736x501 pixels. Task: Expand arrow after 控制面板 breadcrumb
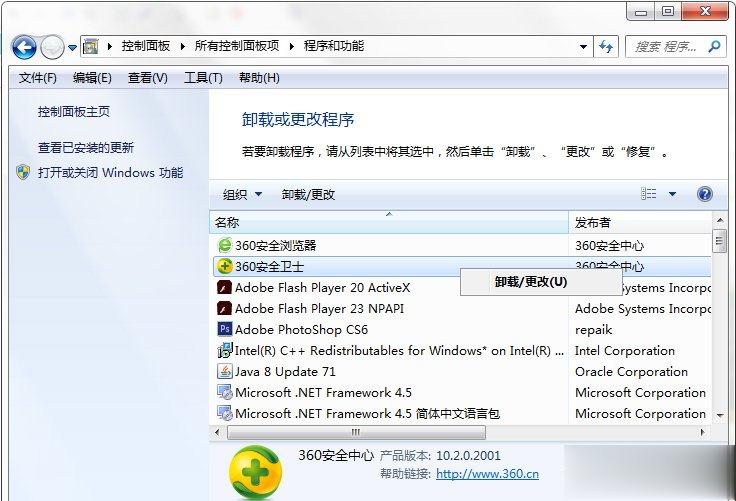(x=183, y=46)
